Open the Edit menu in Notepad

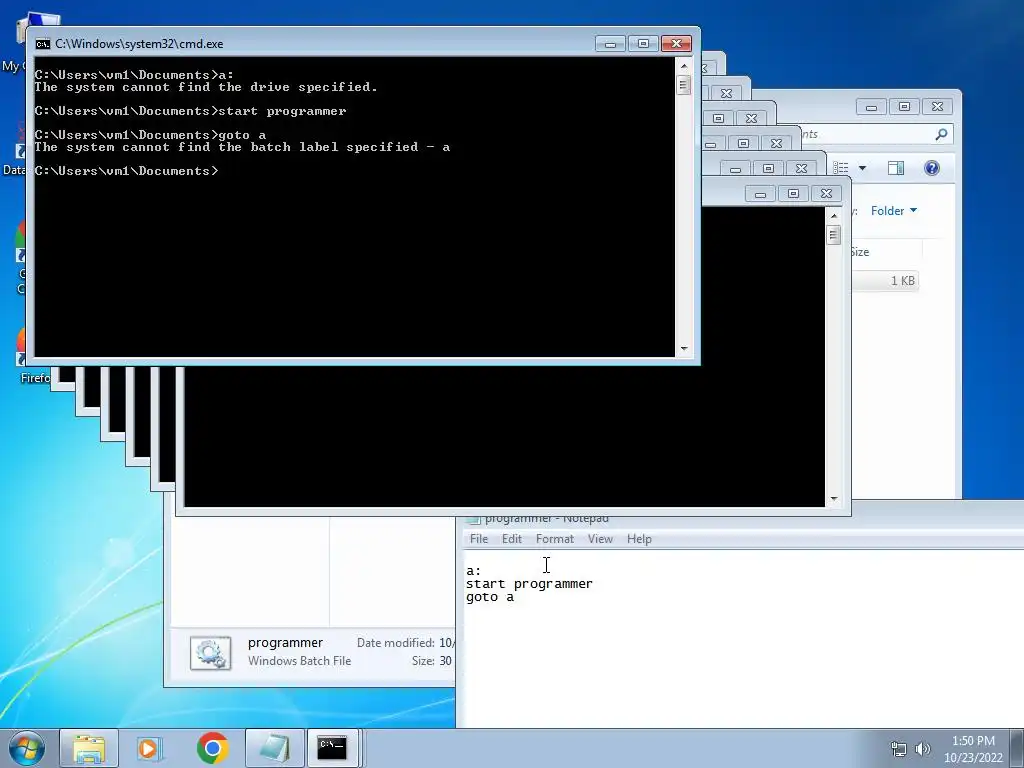(511, 539)
